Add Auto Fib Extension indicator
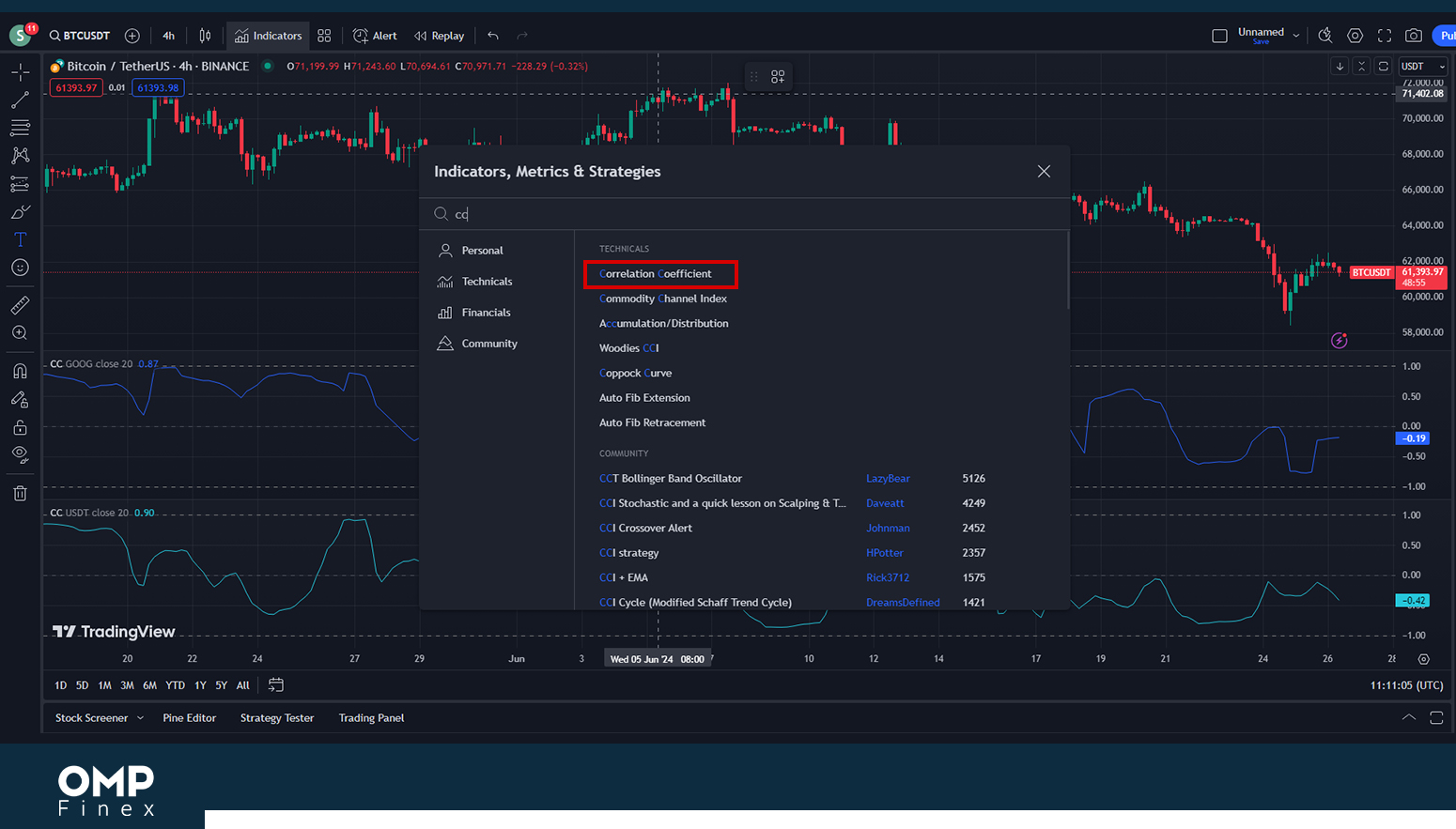 (x=644, y=398)
